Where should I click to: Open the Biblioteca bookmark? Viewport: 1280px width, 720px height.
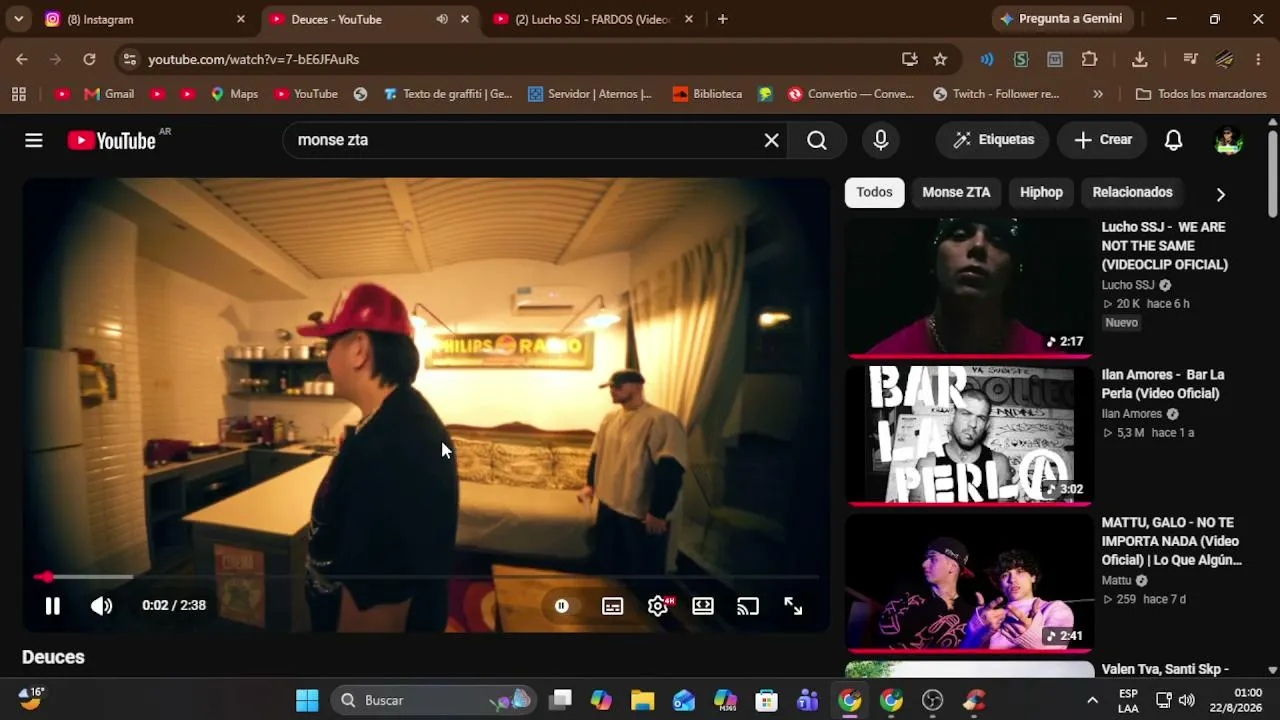707,94
